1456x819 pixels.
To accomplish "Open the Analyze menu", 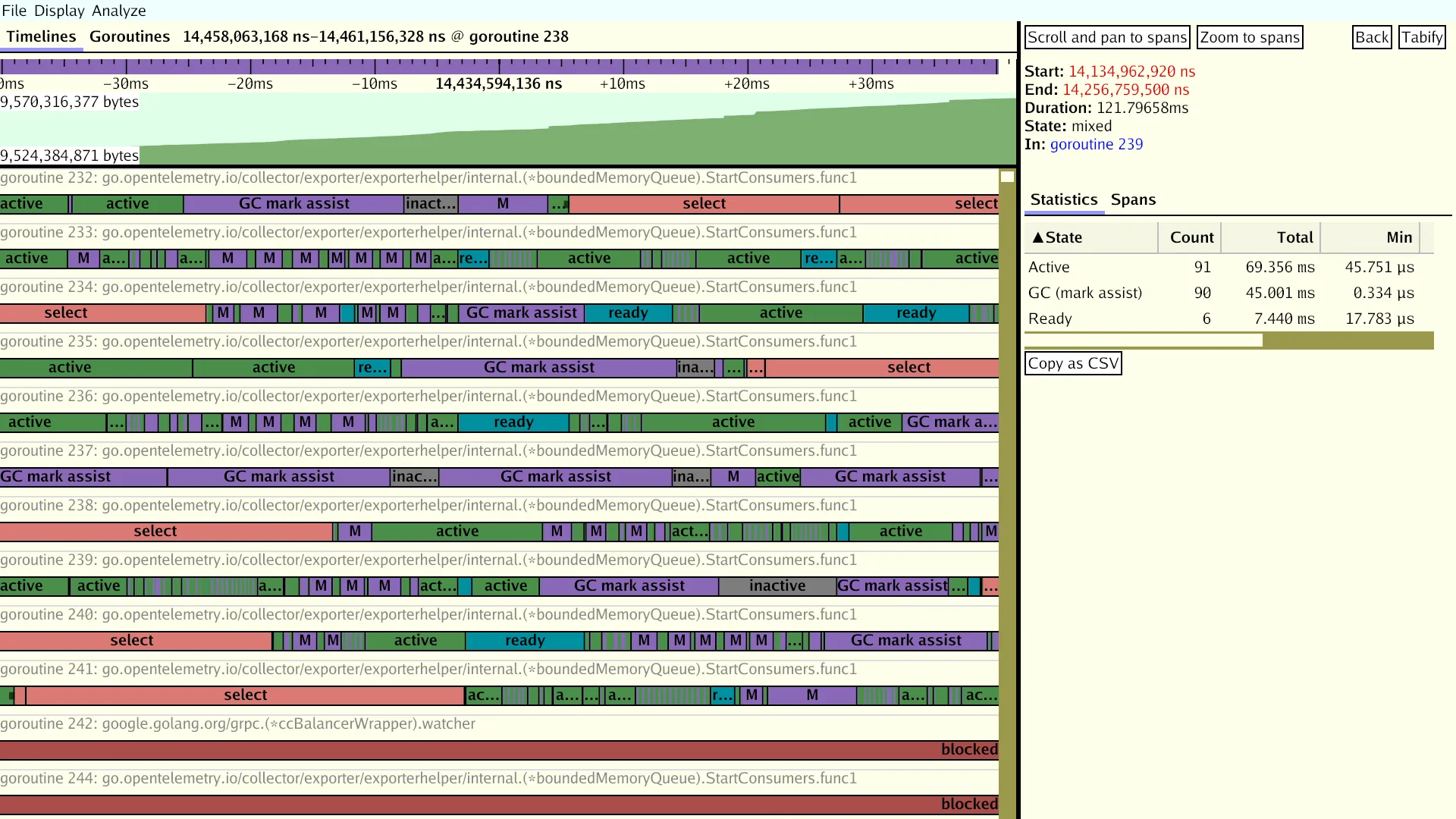I will (x=118, y=11).
